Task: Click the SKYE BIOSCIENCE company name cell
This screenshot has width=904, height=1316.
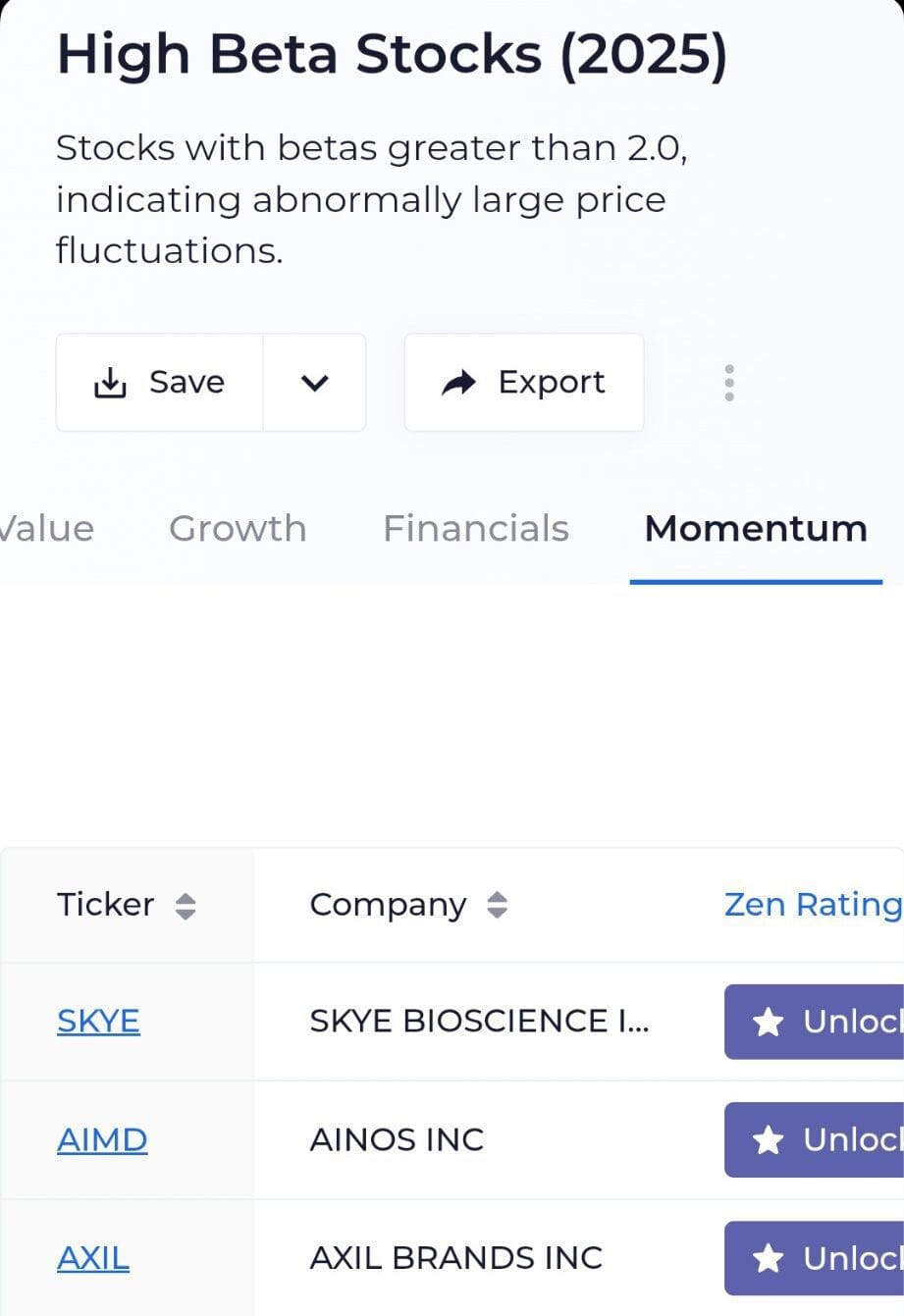Action: pos(480,1022)
